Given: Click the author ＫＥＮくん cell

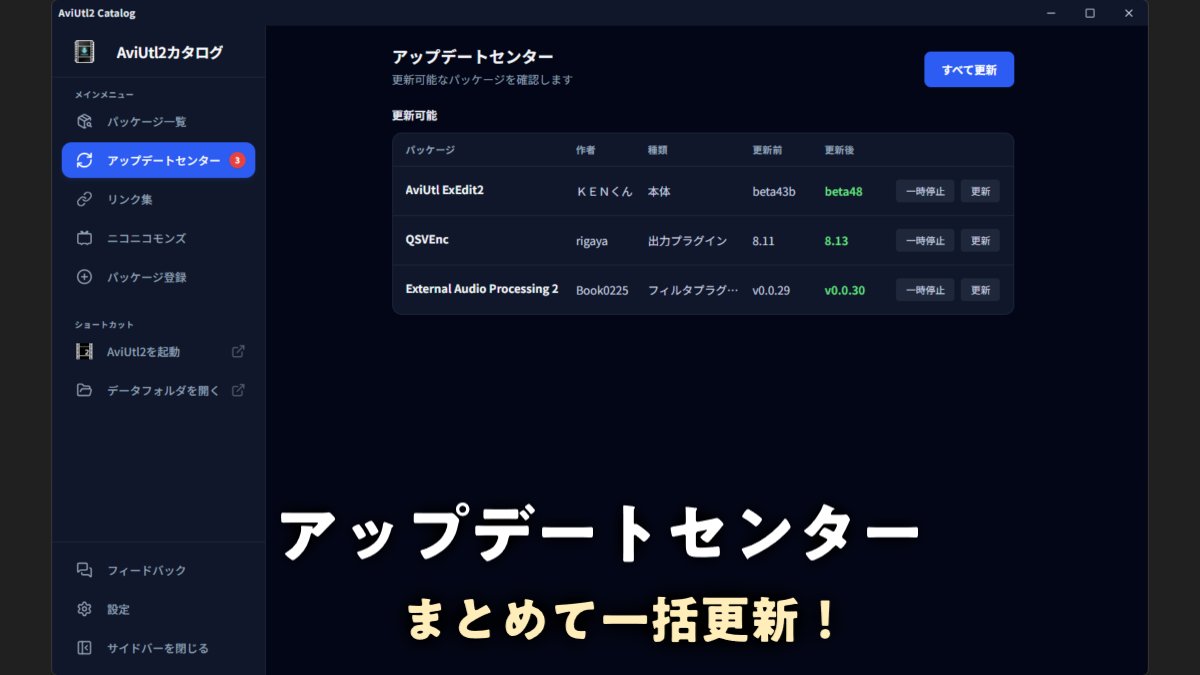Looking at the screenshot, I should point(604,191).
